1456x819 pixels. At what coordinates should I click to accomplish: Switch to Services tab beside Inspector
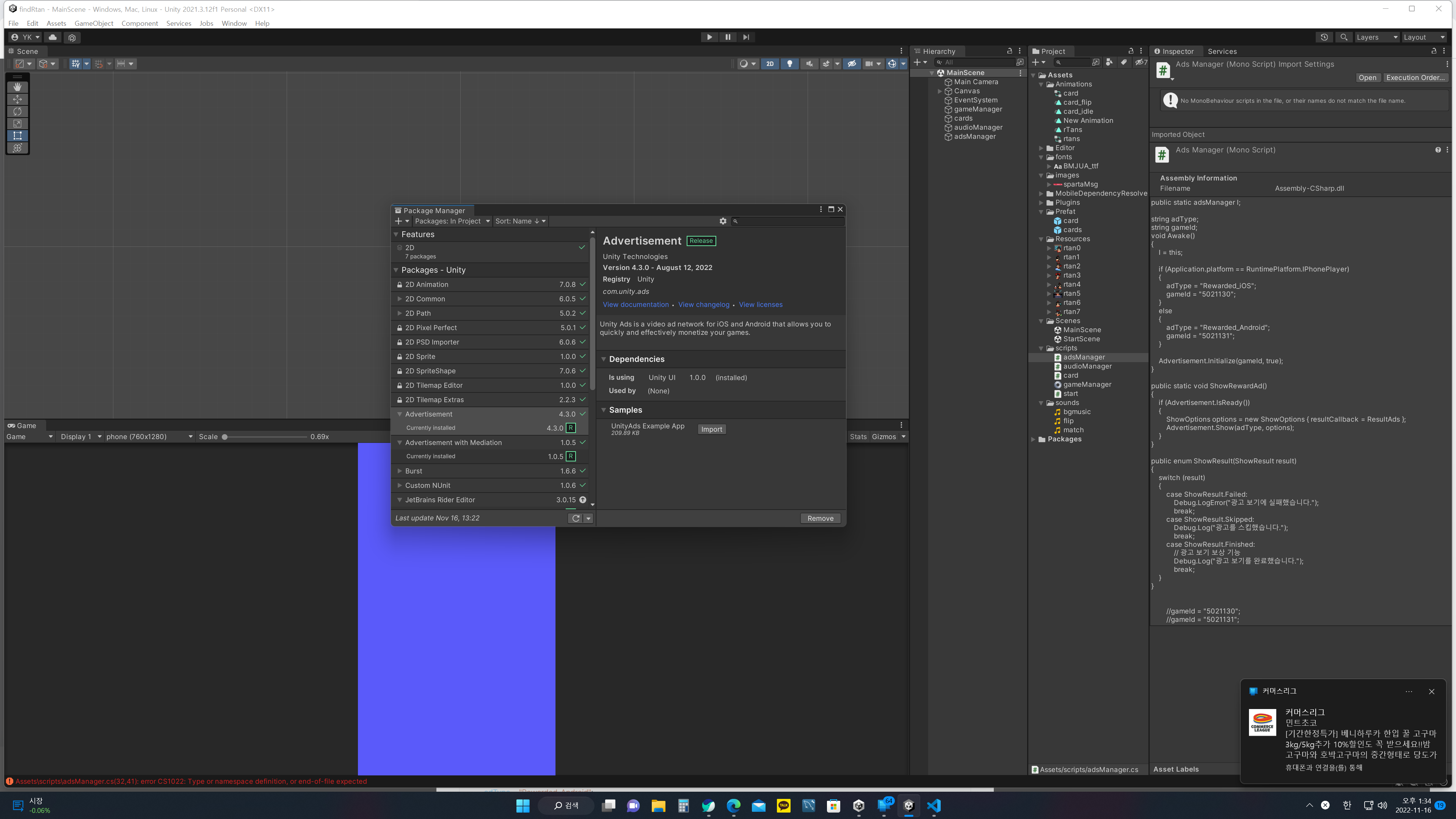1222,52
